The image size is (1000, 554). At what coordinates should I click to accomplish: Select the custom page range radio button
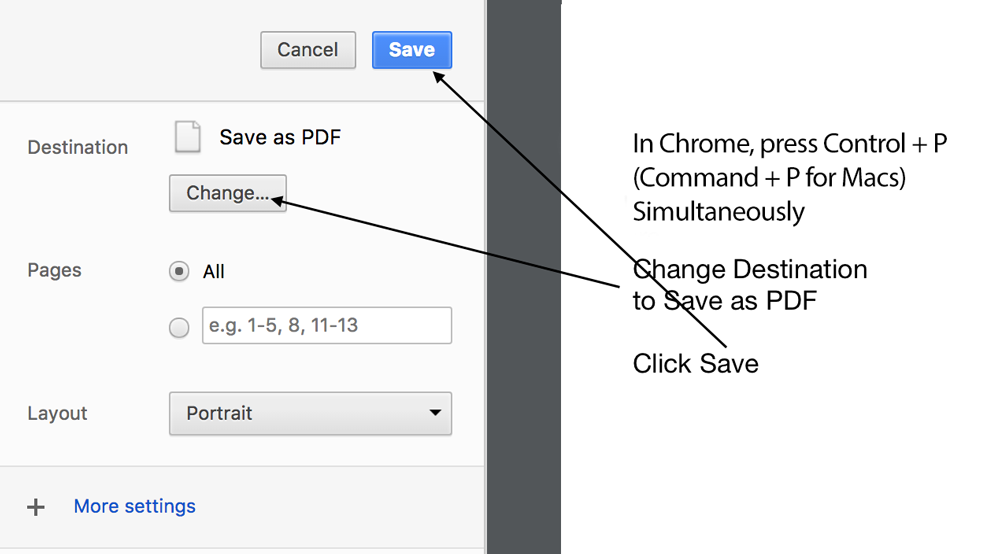click(x=179, y=328)
